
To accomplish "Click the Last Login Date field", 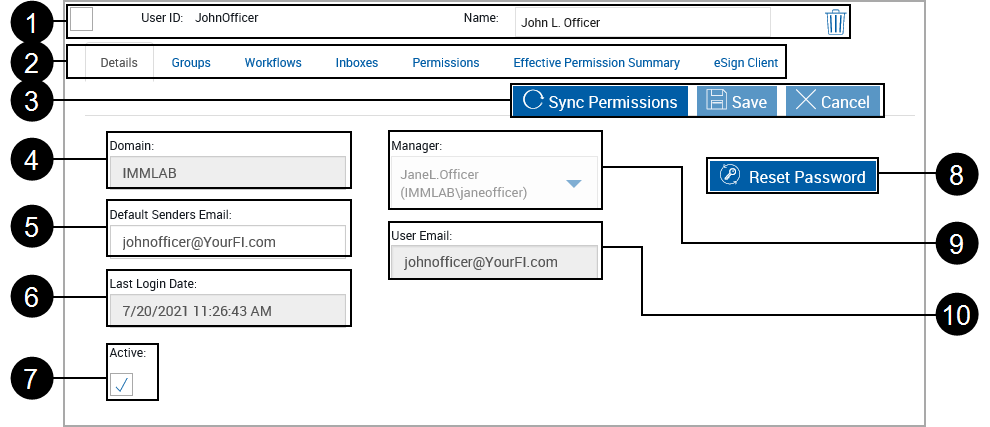I will pyautogui.click(x=228, y=310).
